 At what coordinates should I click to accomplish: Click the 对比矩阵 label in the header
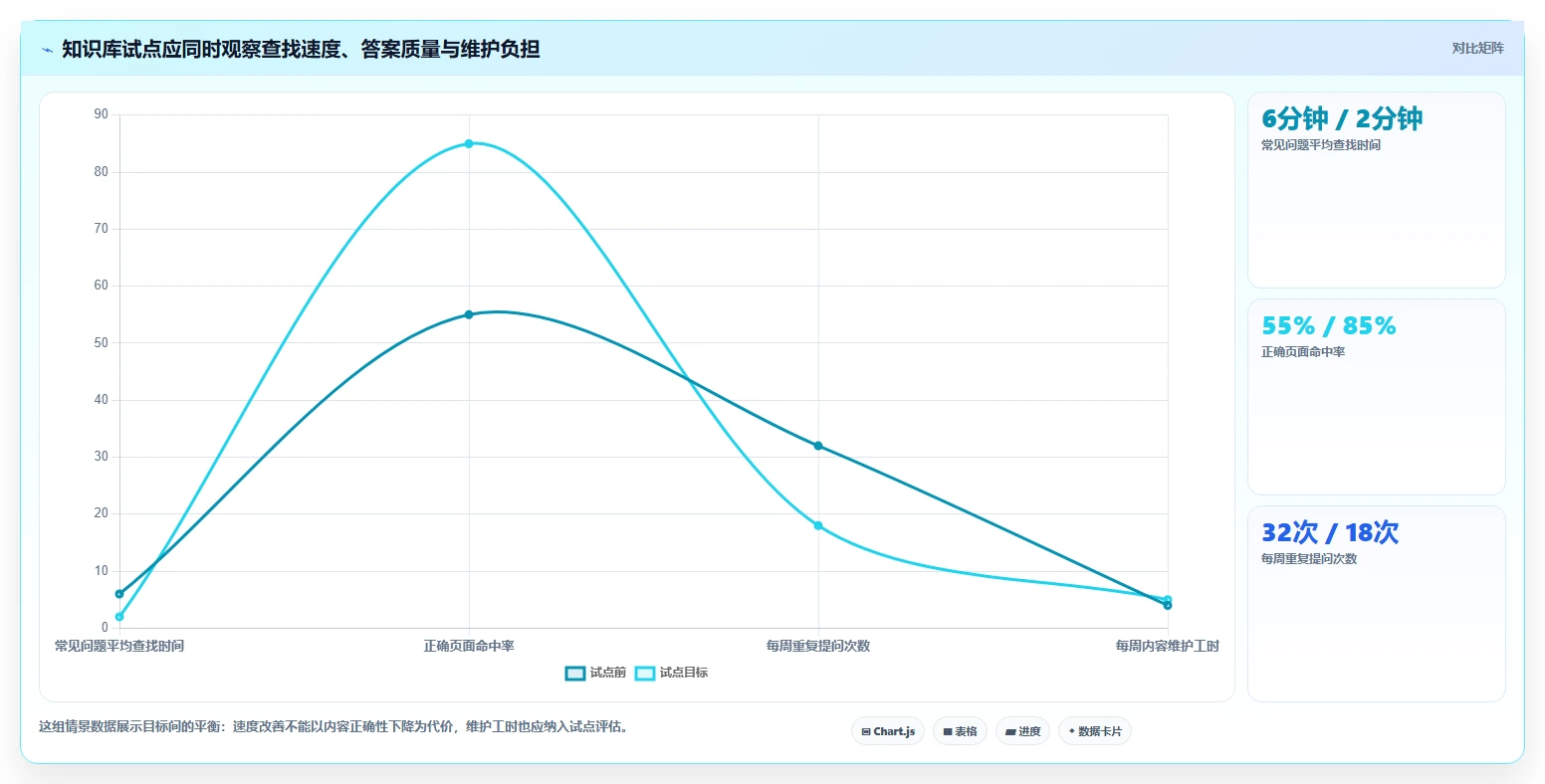1477,48
